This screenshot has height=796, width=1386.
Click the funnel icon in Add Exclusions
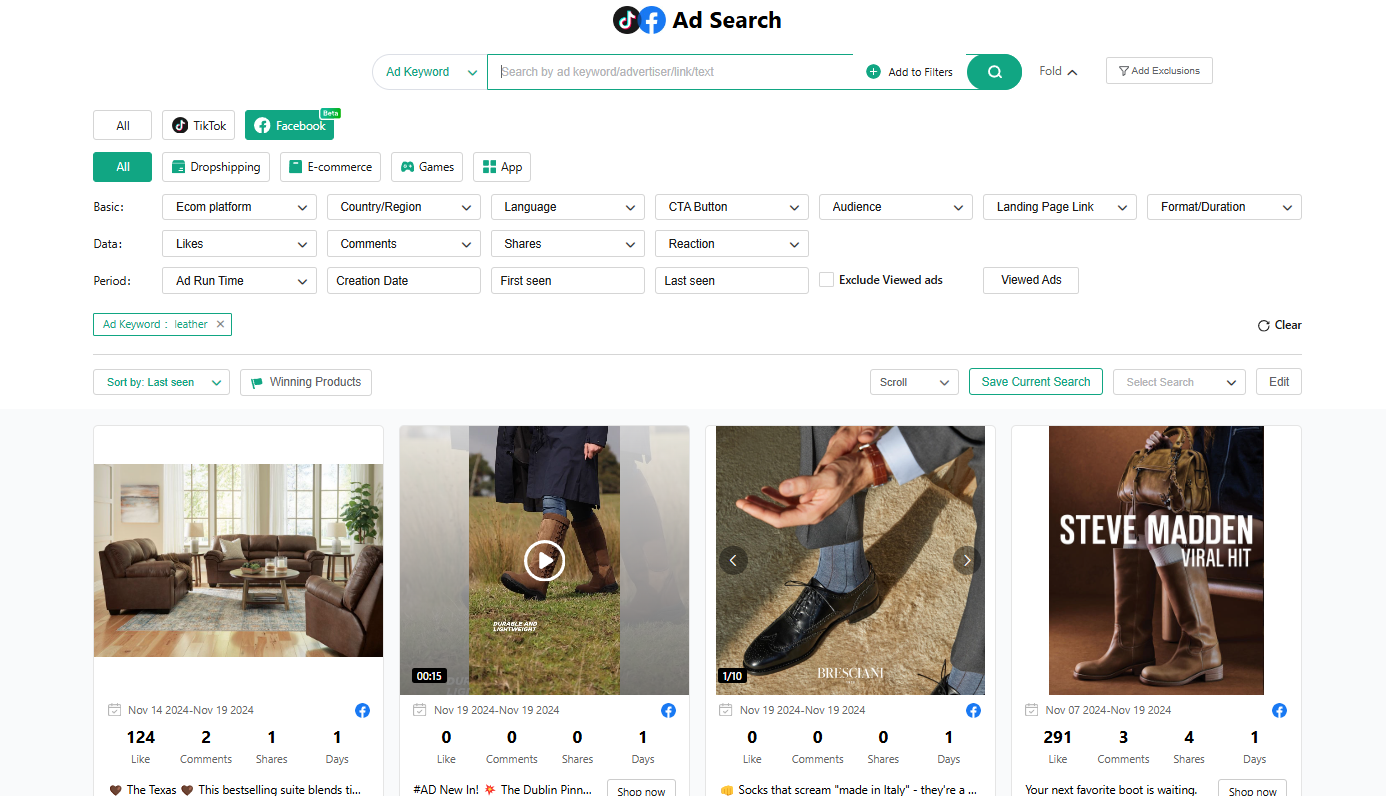point(1124,71)
